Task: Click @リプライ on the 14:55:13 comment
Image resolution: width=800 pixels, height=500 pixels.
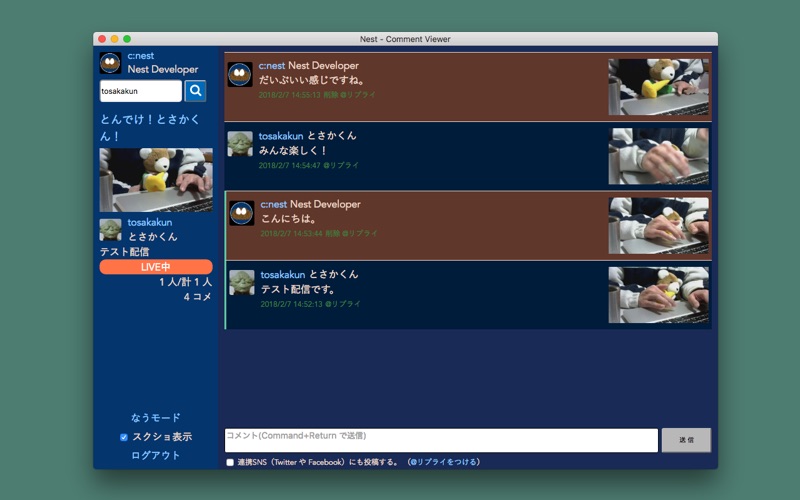Action: (358, 95)
